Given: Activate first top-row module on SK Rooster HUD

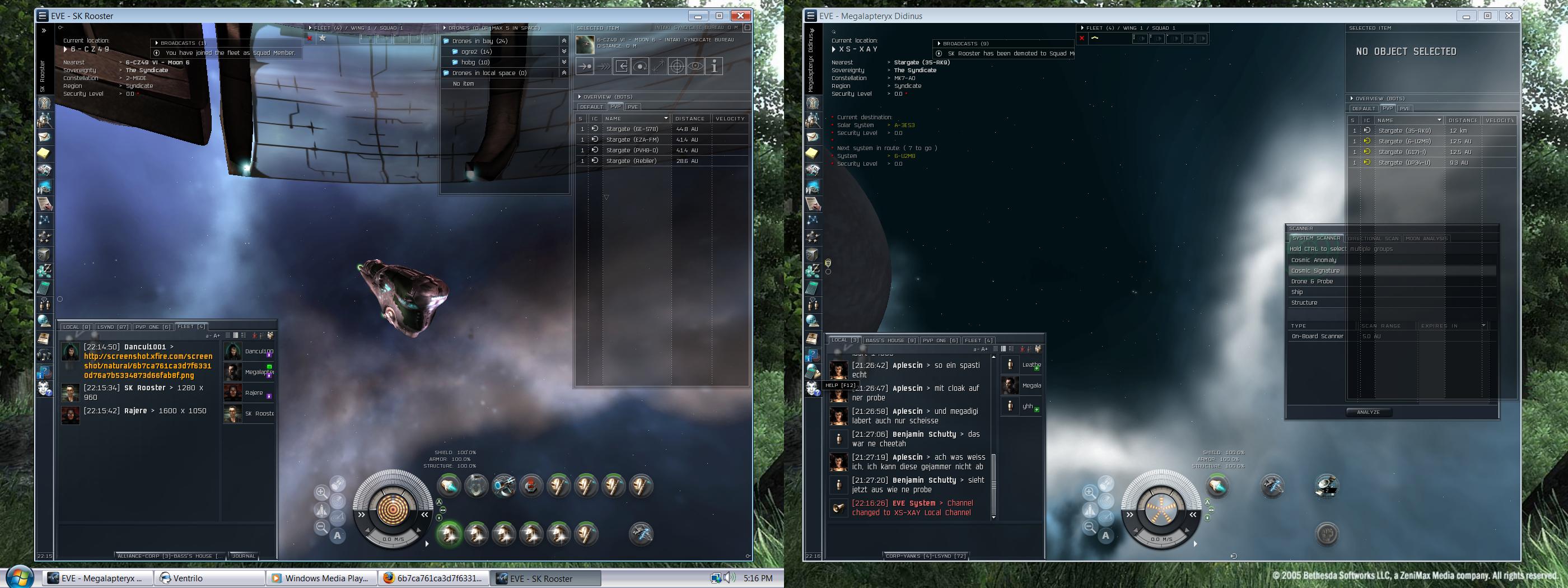Looking at the screenshot, I should click(x=449, y=486).
